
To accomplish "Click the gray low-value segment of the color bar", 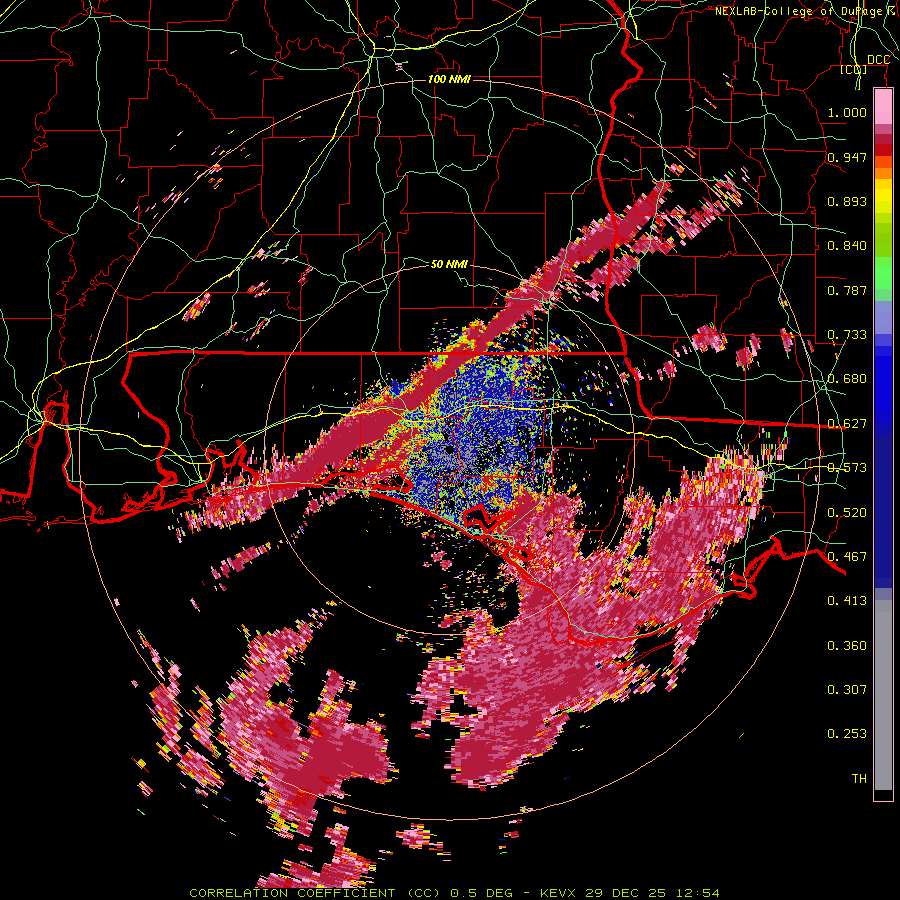I will pyautogui.click(x=883, y=695).
